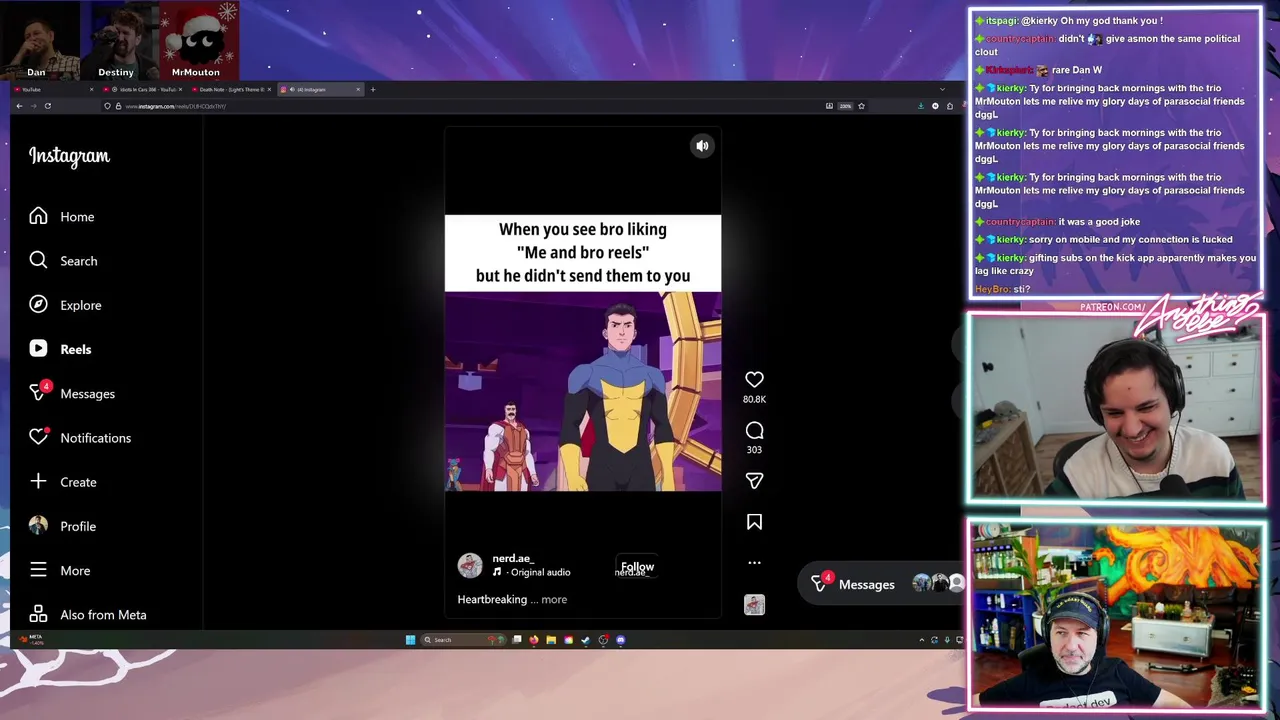The height and width of the screenshot is (720, 1280).
Task: Switch to Idiots In Cars tab
Action: 143,90
